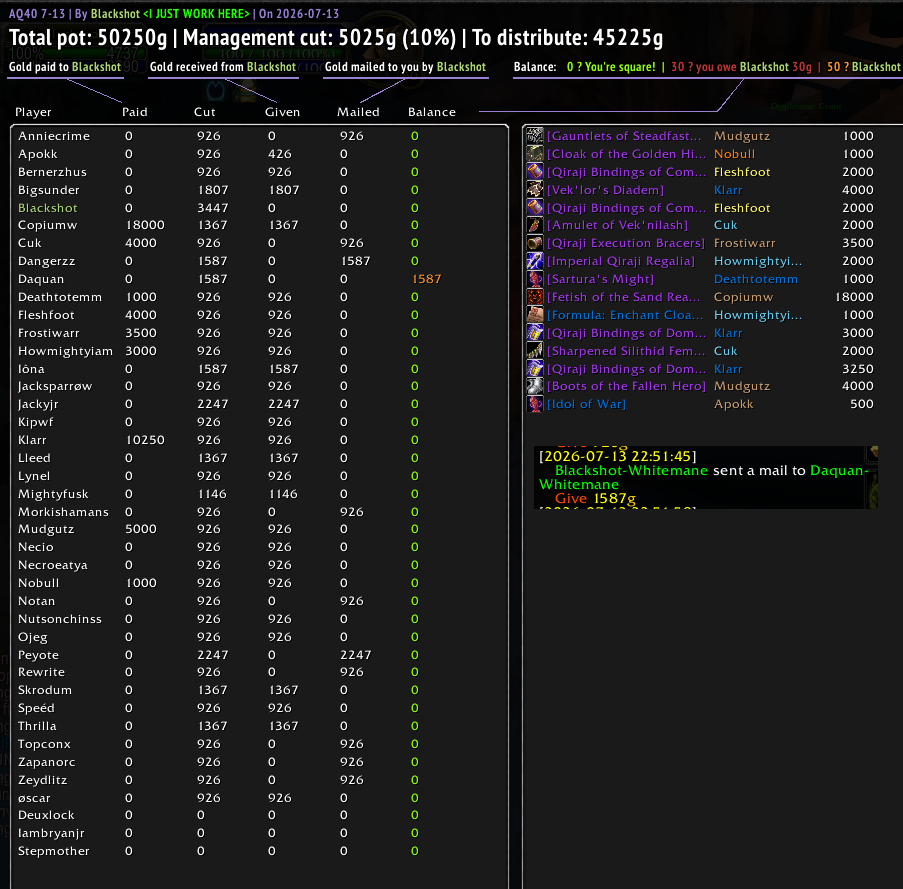This screenshot has height=889, width=903.
Task: Open the [Vek'lor's Diadem] item link
Action: point(605,190)
